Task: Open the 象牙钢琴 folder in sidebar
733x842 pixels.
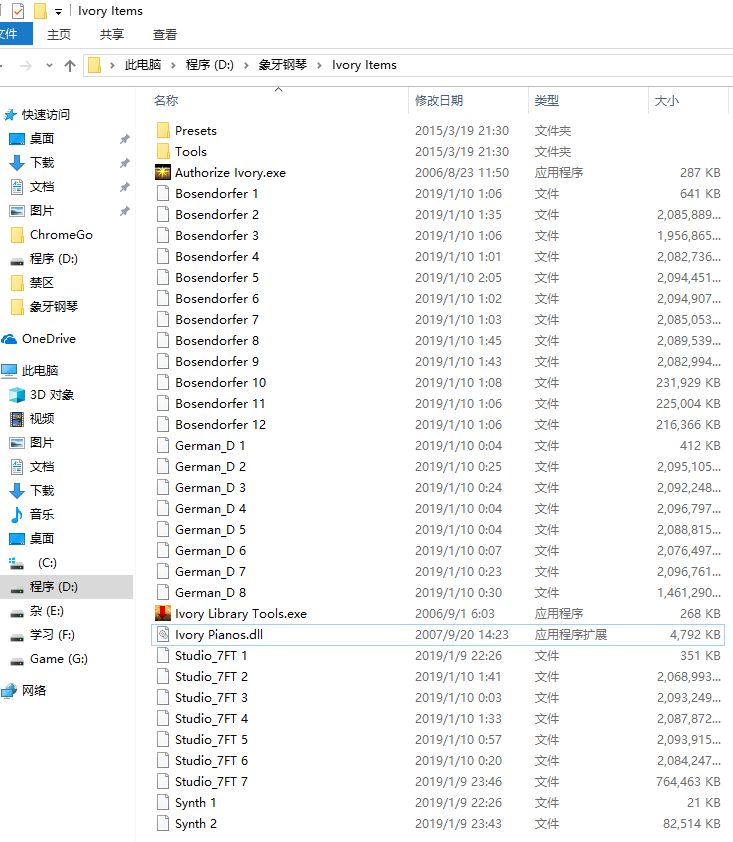Action: [54, 307]
